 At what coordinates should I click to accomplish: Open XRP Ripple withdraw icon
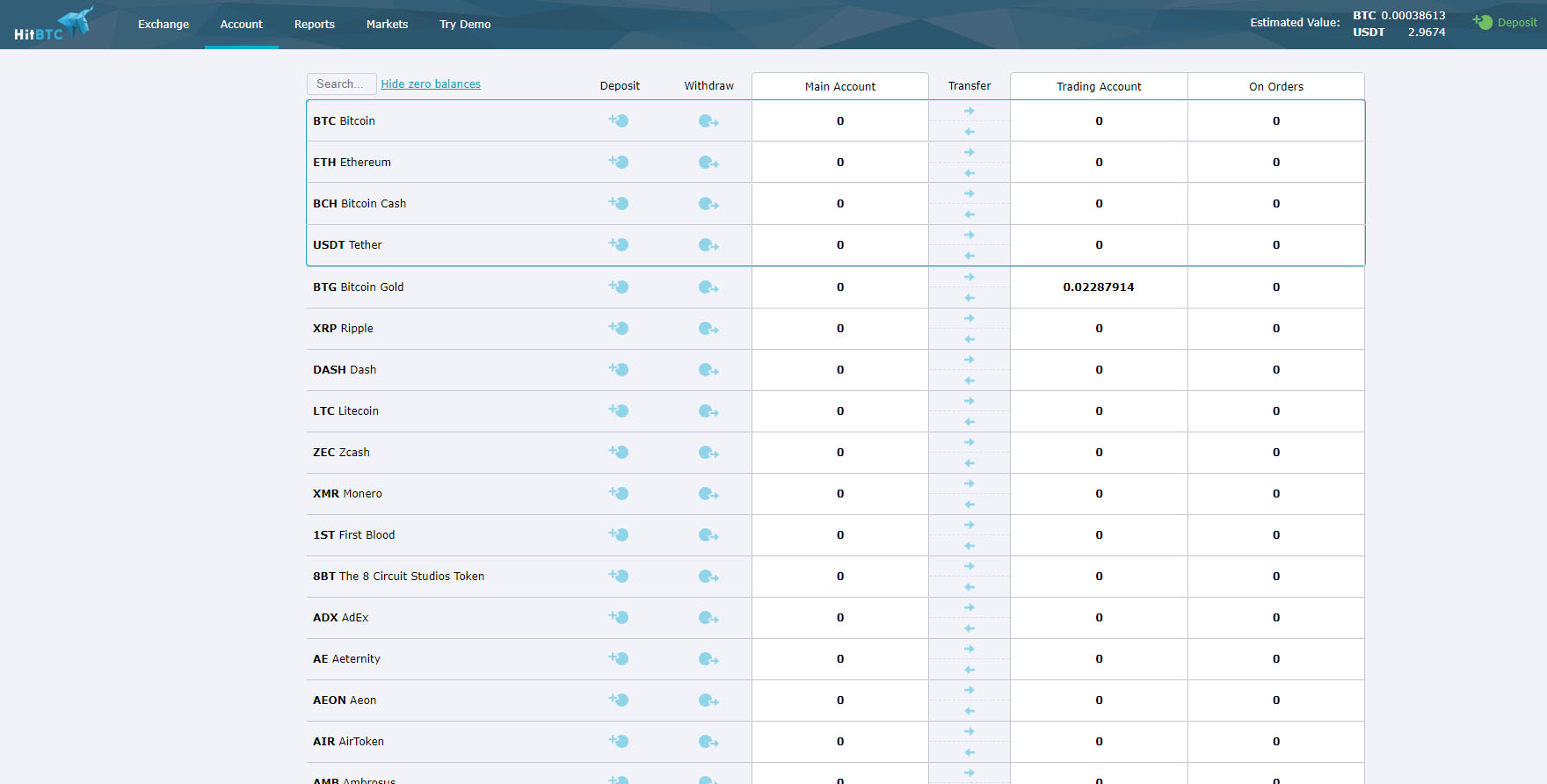708,329
